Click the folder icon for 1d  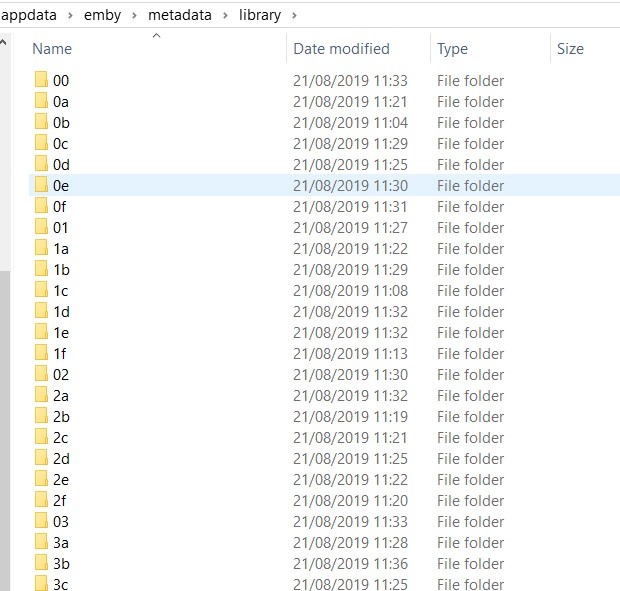[x=41, y=310]
